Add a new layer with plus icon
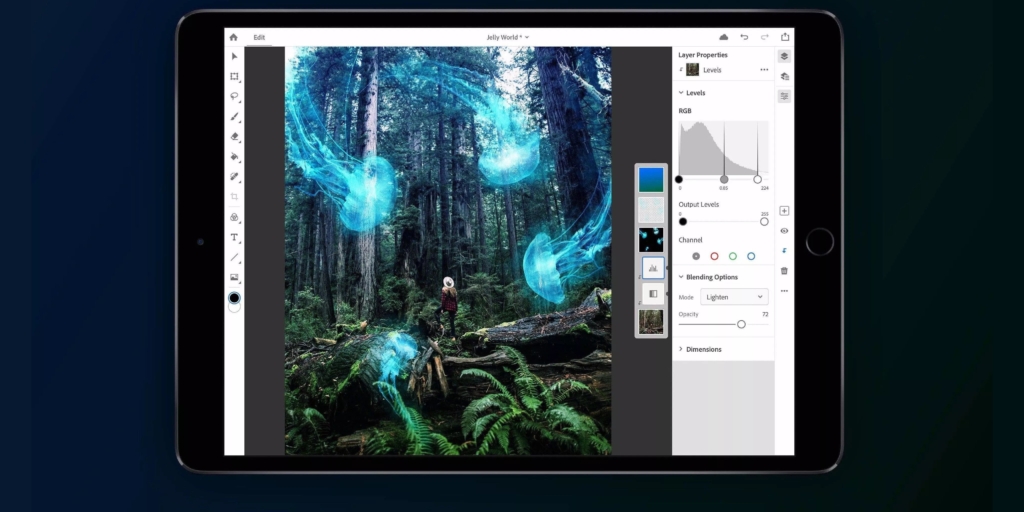Screen dimensions: 1024x512 pos(784,211)
